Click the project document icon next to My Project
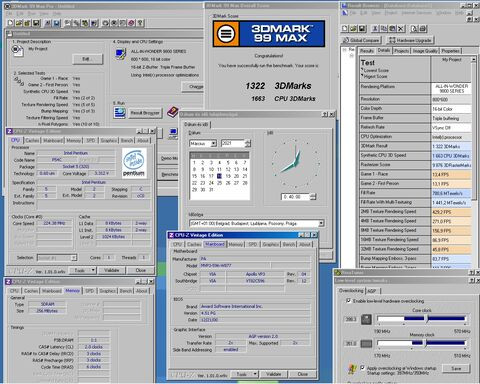This screenshot has width=480, height=384. pos(17,50)
